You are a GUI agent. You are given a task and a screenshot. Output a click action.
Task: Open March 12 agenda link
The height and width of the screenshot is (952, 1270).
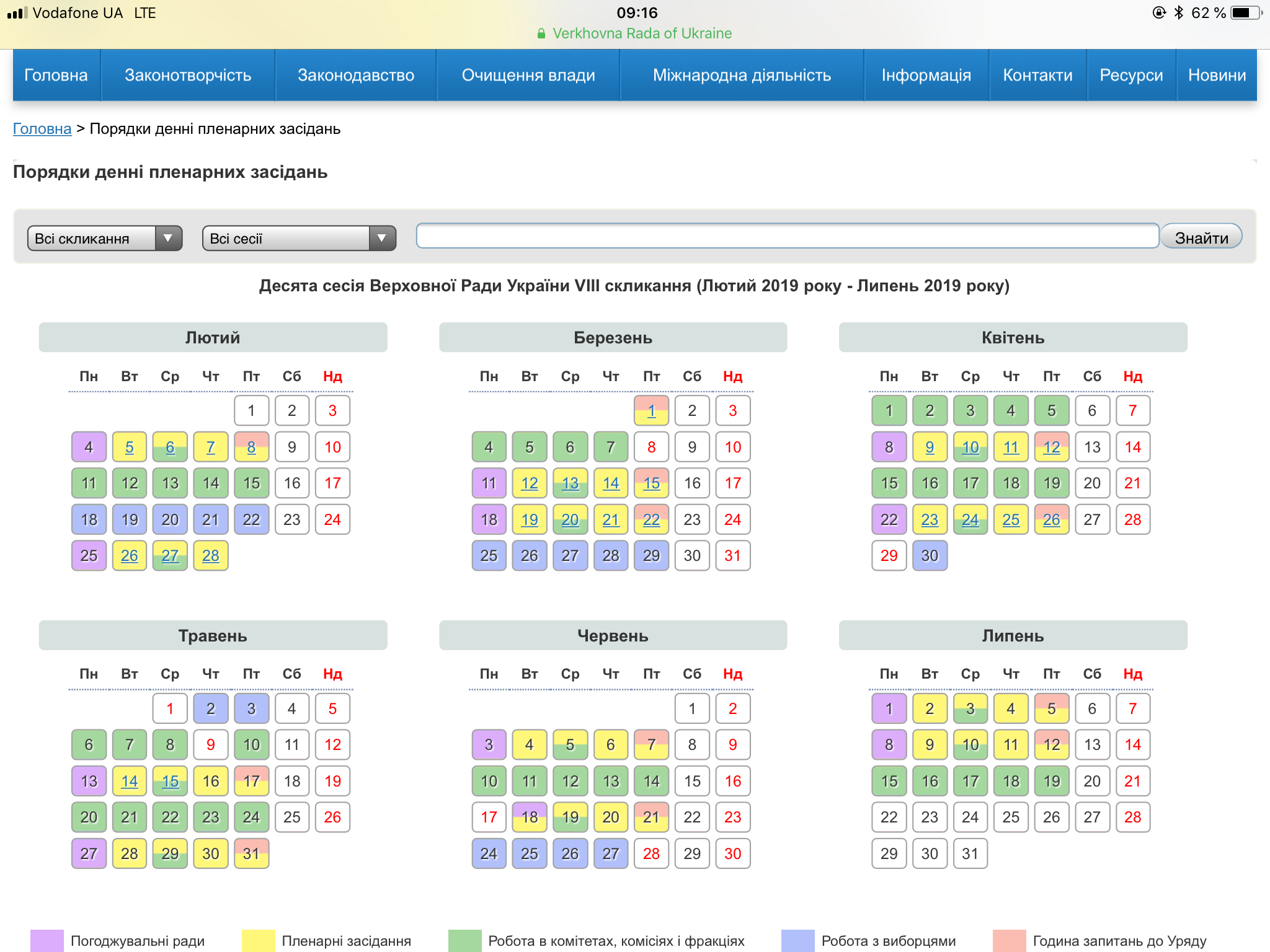pyautogui.click(x=530, y=483)
